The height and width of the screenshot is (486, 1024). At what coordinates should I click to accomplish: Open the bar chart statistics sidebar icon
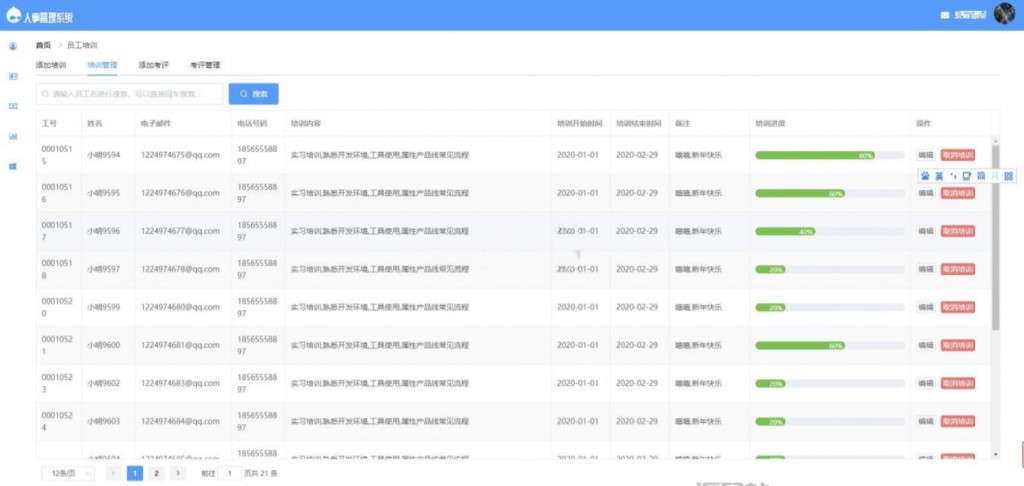click(13, 136)
